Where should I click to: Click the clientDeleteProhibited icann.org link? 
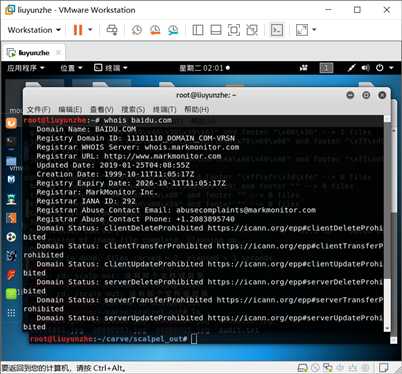pos(295,228)
